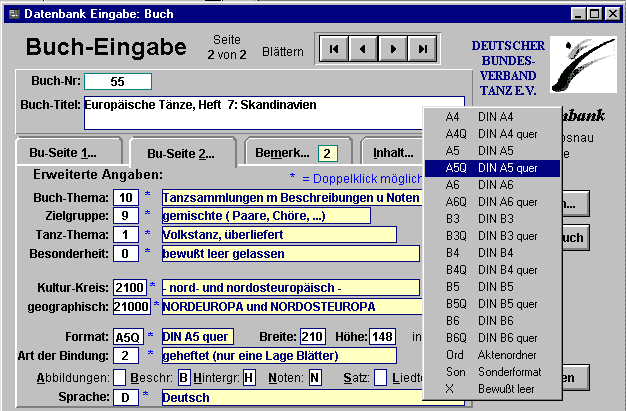The height and width of the screenshot is (411, 626).
Task: Go to the previous page
Action: click(x=363, y=49)
